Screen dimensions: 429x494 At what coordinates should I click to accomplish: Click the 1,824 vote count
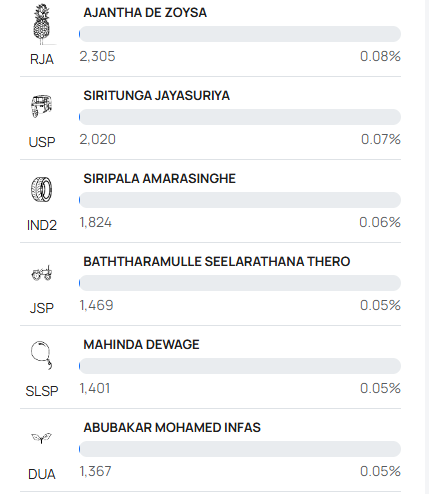pos(96,222)
